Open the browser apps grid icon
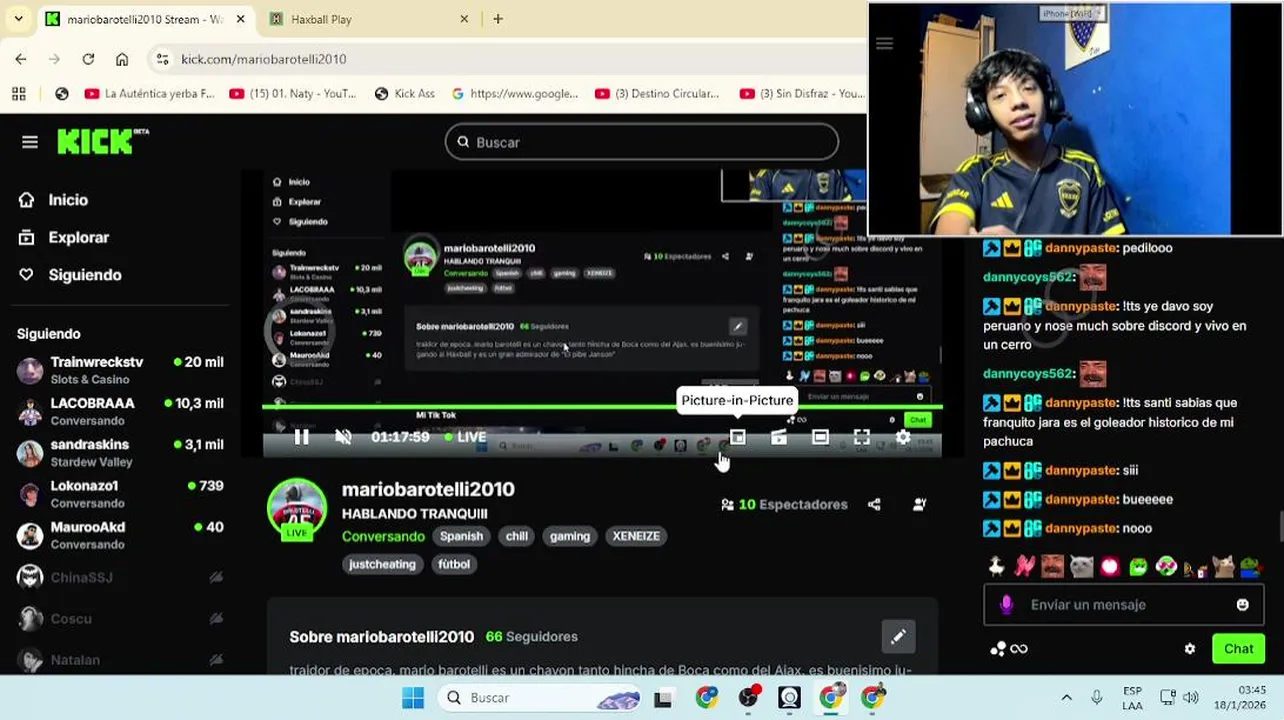The width and height of the screenshot is (1284, 720). pyautogui.click(x=18, y=93)
